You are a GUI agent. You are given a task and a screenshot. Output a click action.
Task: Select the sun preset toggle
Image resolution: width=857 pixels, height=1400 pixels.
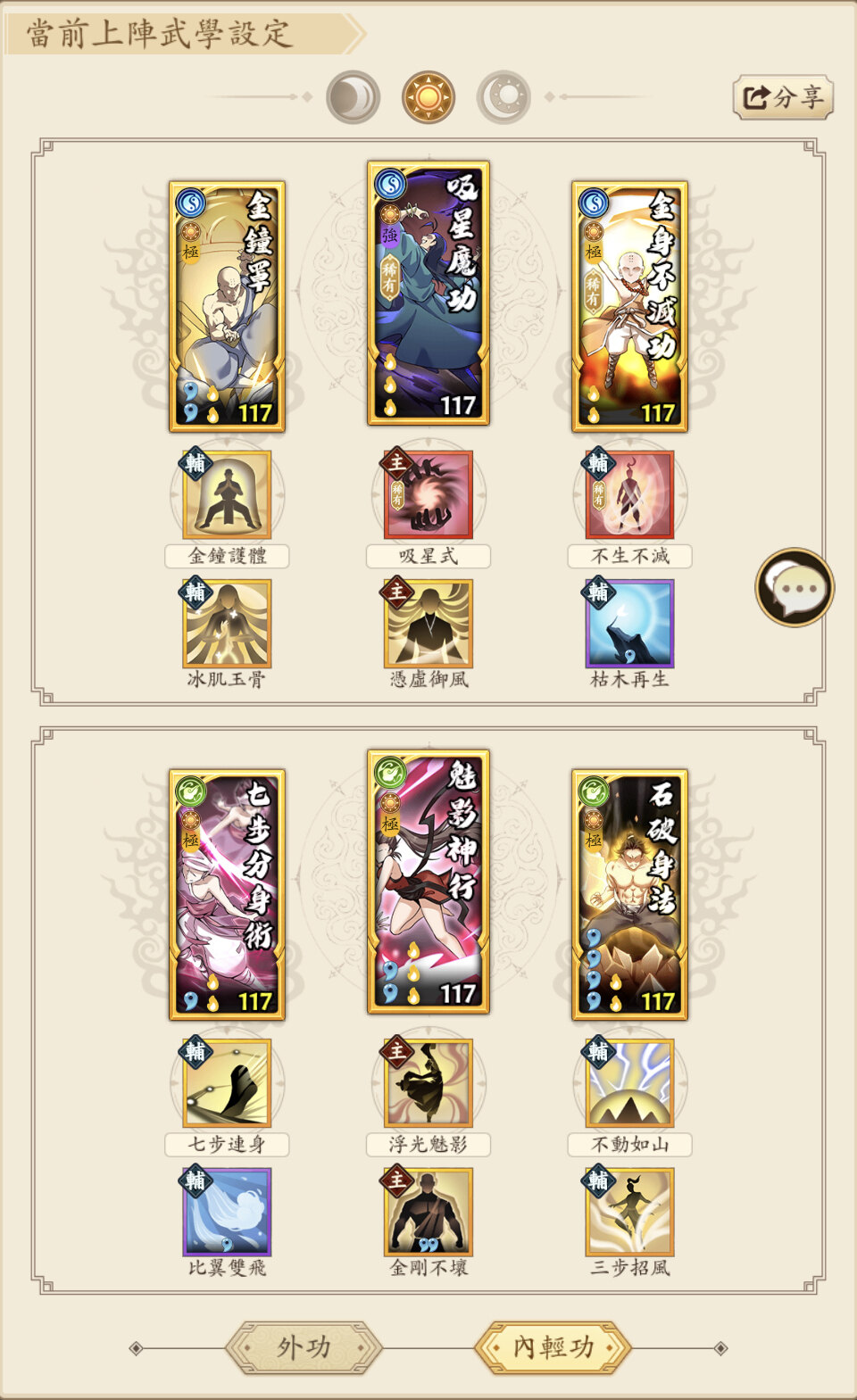point(428,96)
